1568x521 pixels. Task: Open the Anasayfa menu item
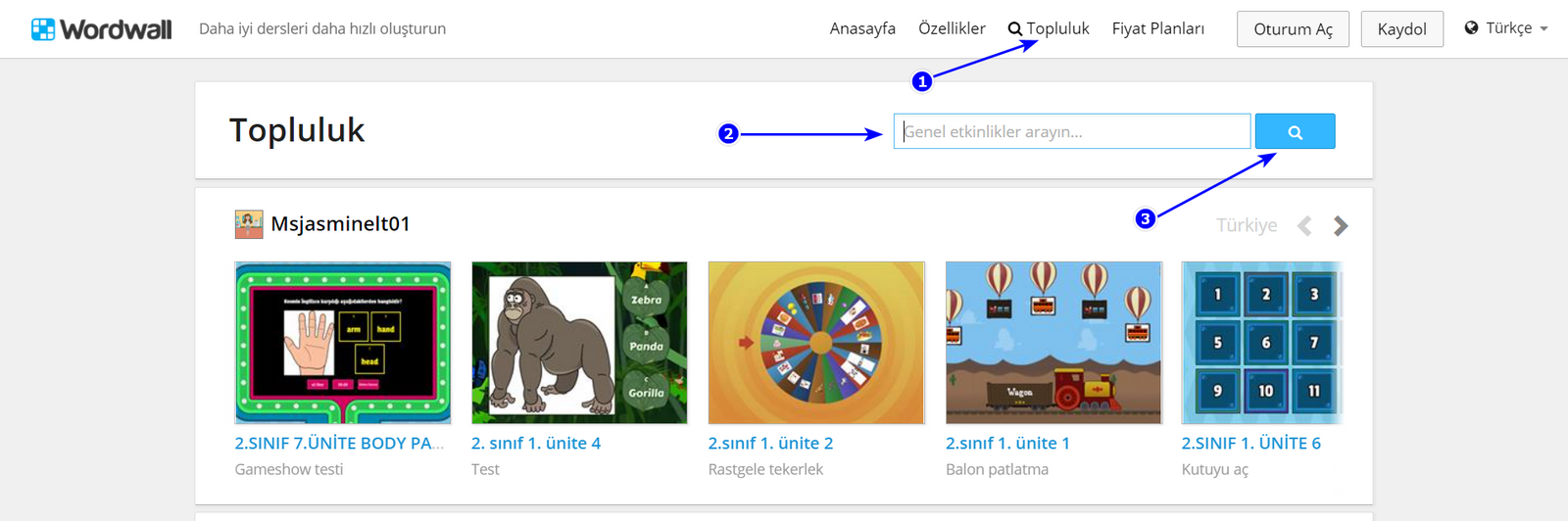pyautogui.click(x=862, y=28)
